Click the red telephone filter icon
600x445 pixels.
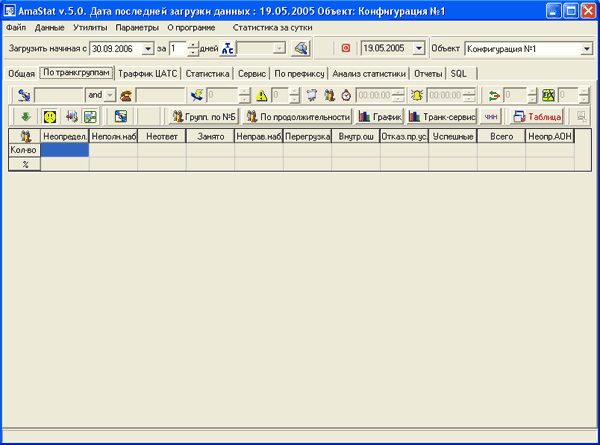[x=126, y=96]
